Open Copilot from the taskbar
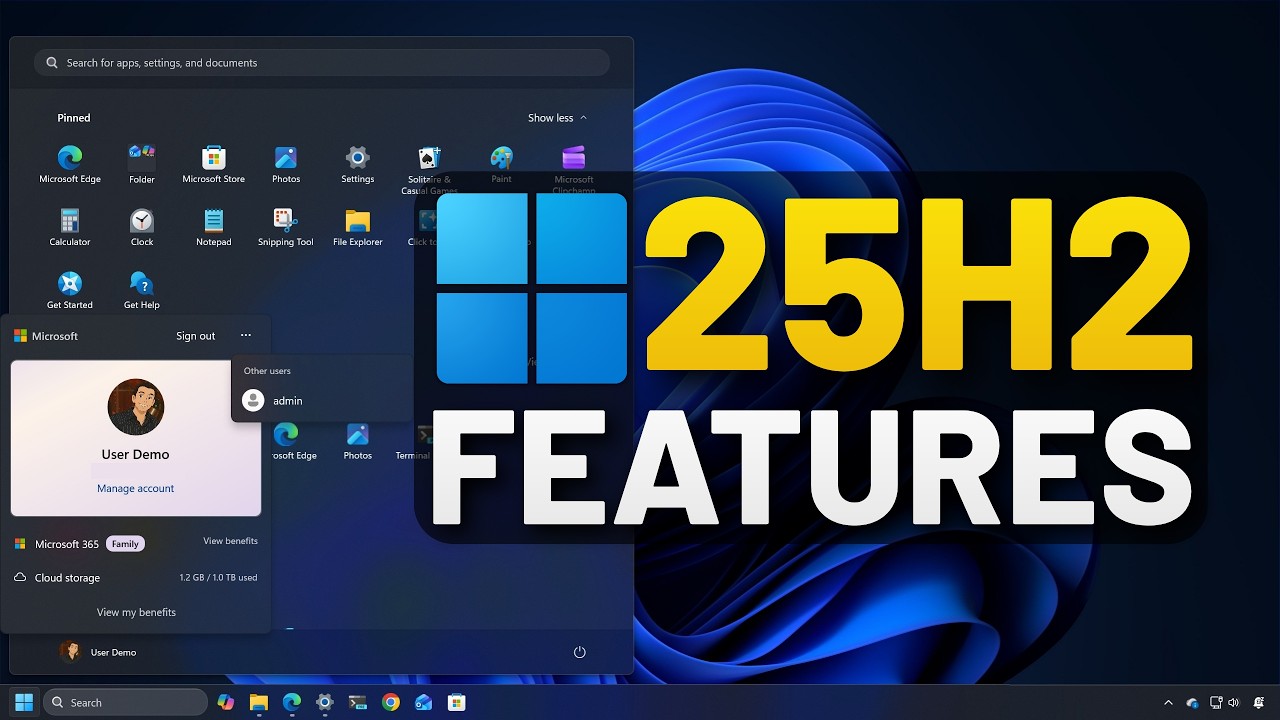 (x=226, y=703)
